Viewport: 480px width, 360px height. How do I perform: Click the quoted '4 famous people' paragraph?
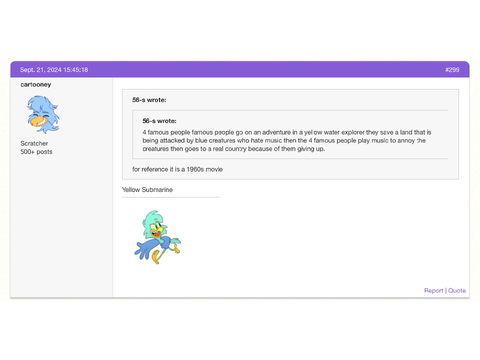(x=287, y=140)
